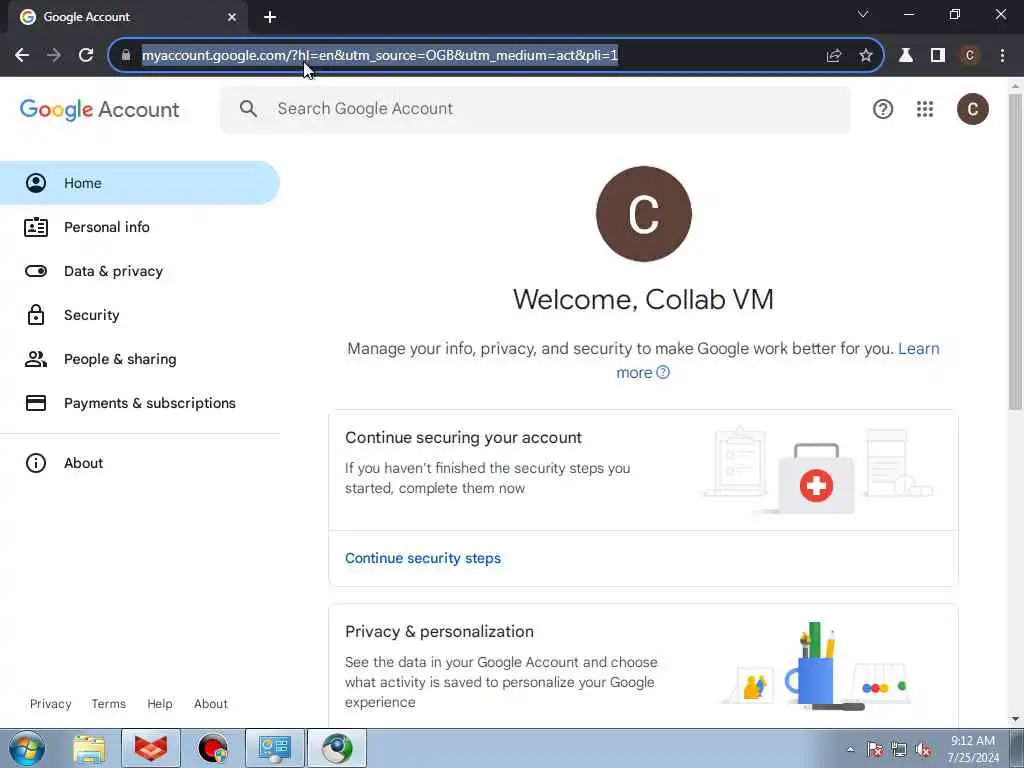Click the padlock site info icon
1024x768 pixels.
[x=126, y=56]
